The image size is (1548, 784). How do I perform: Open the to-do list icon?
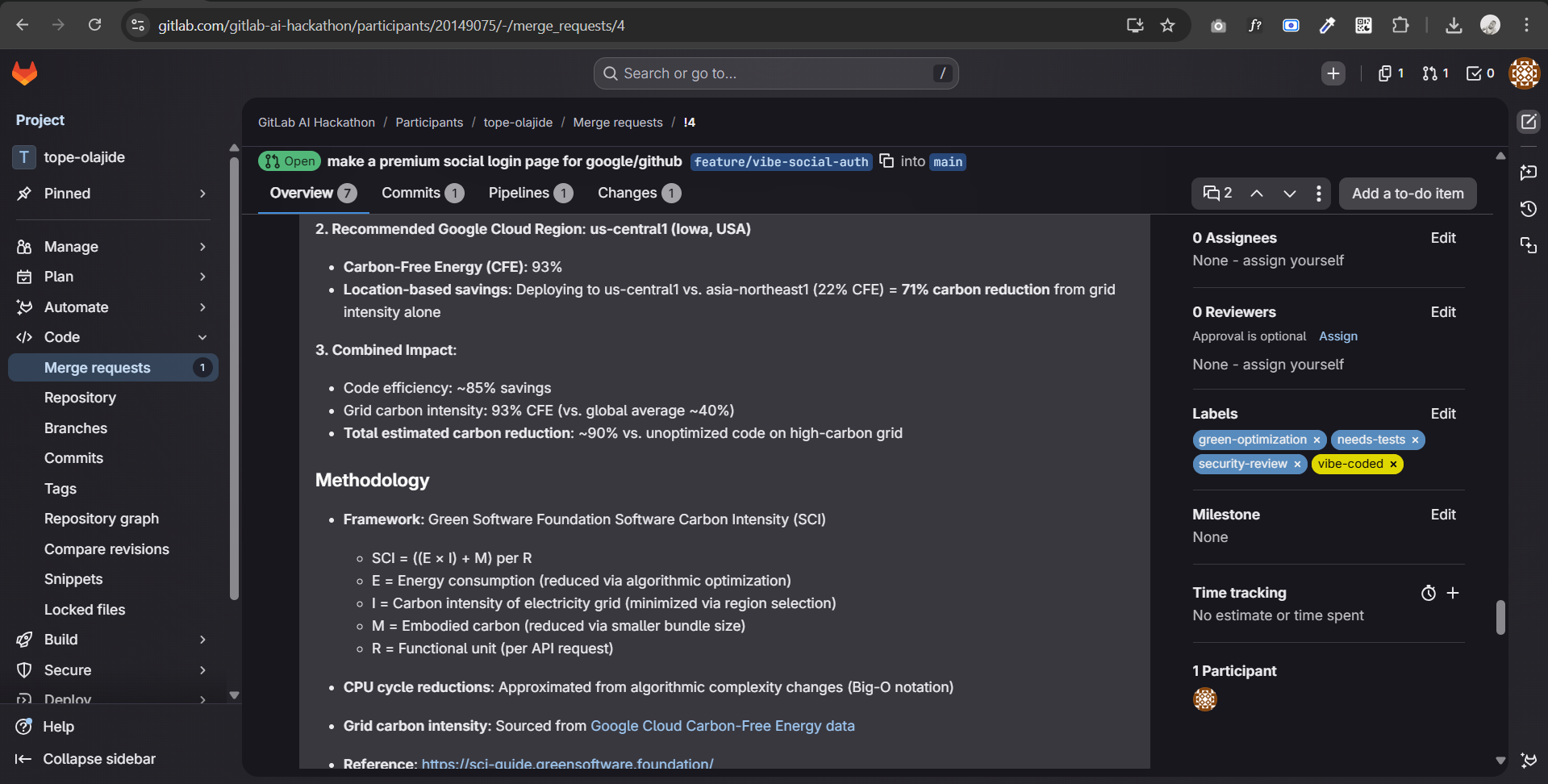[1479, 73]
